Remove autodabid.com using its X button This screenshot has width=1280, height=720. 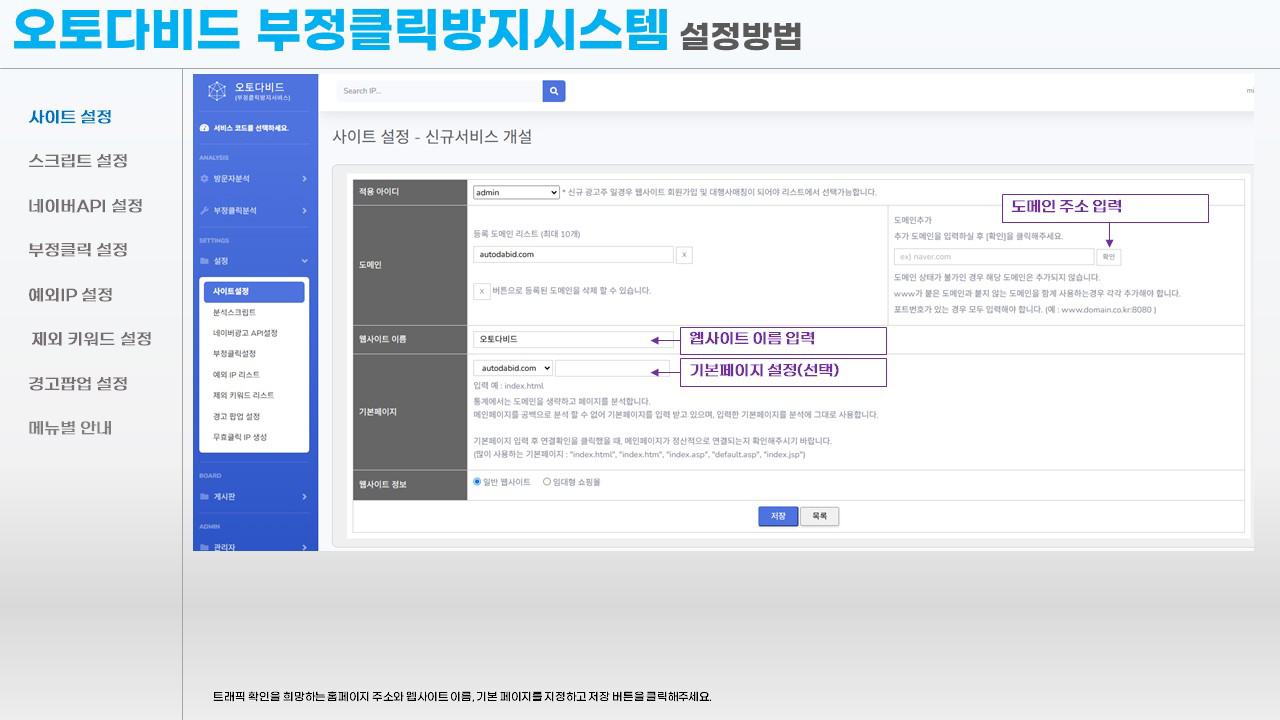684,255
